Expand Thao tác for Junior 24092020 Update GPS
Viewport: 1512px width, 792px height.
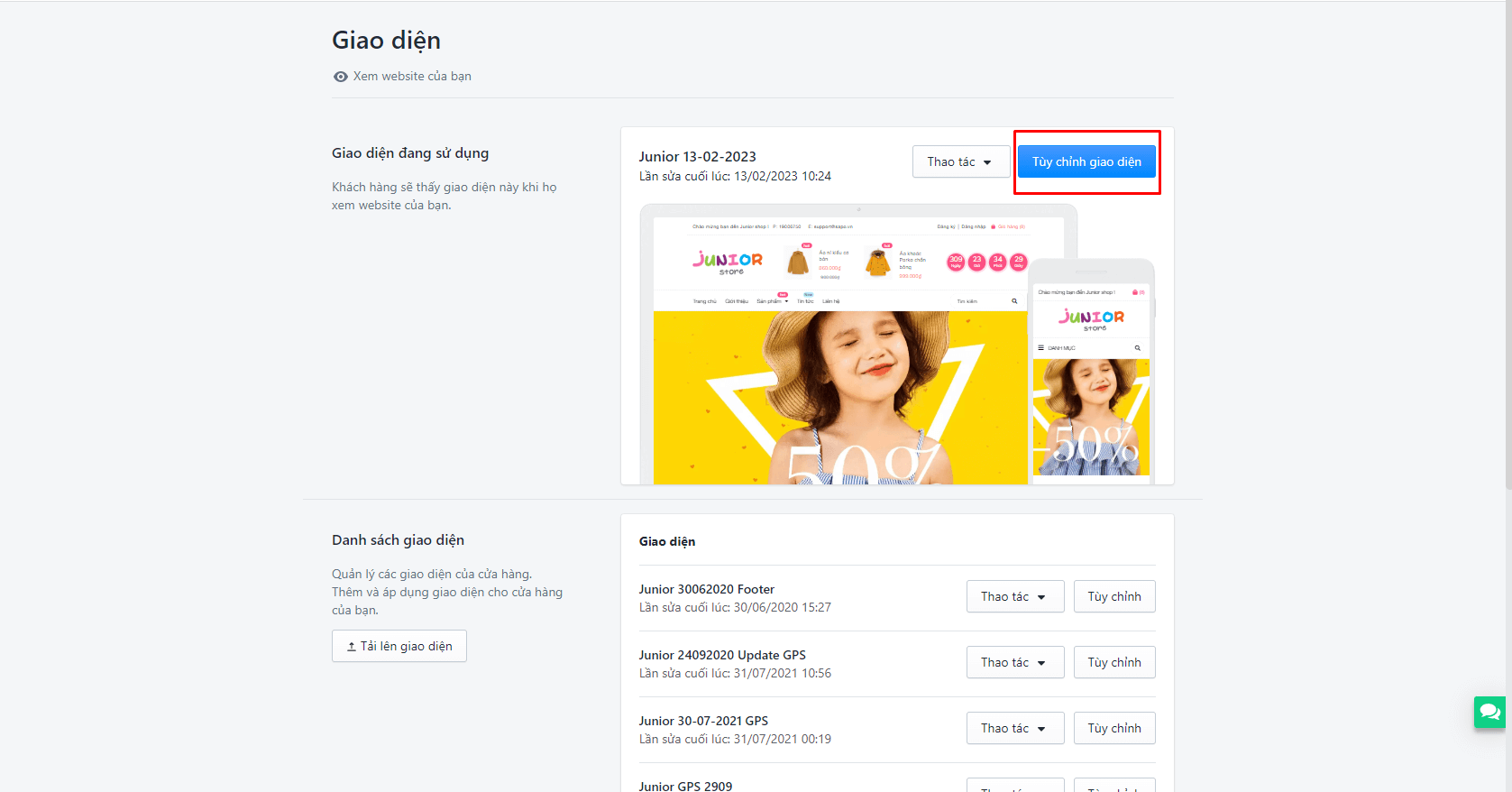[1015, 663]
